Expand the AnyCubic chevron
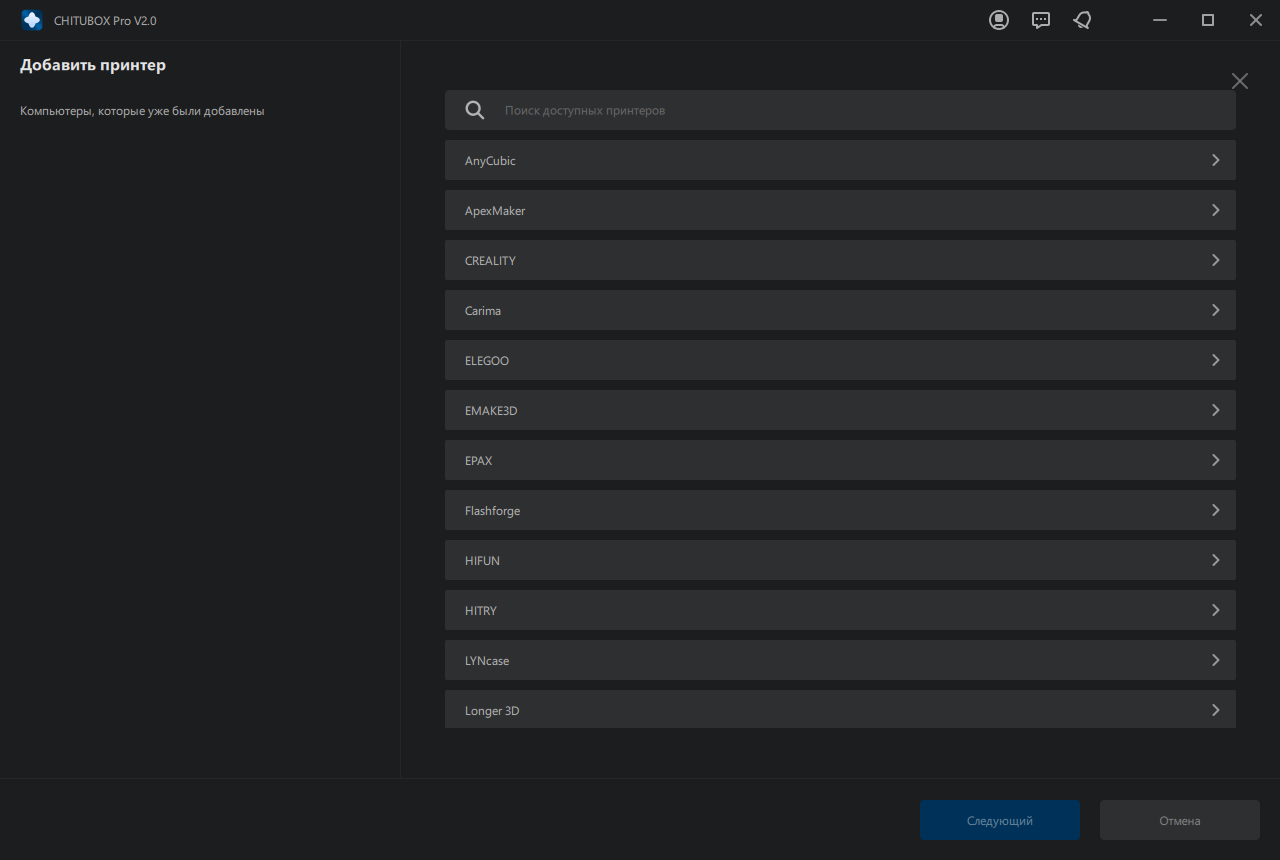1280x860 pixels. click(x=1216, y=160)
